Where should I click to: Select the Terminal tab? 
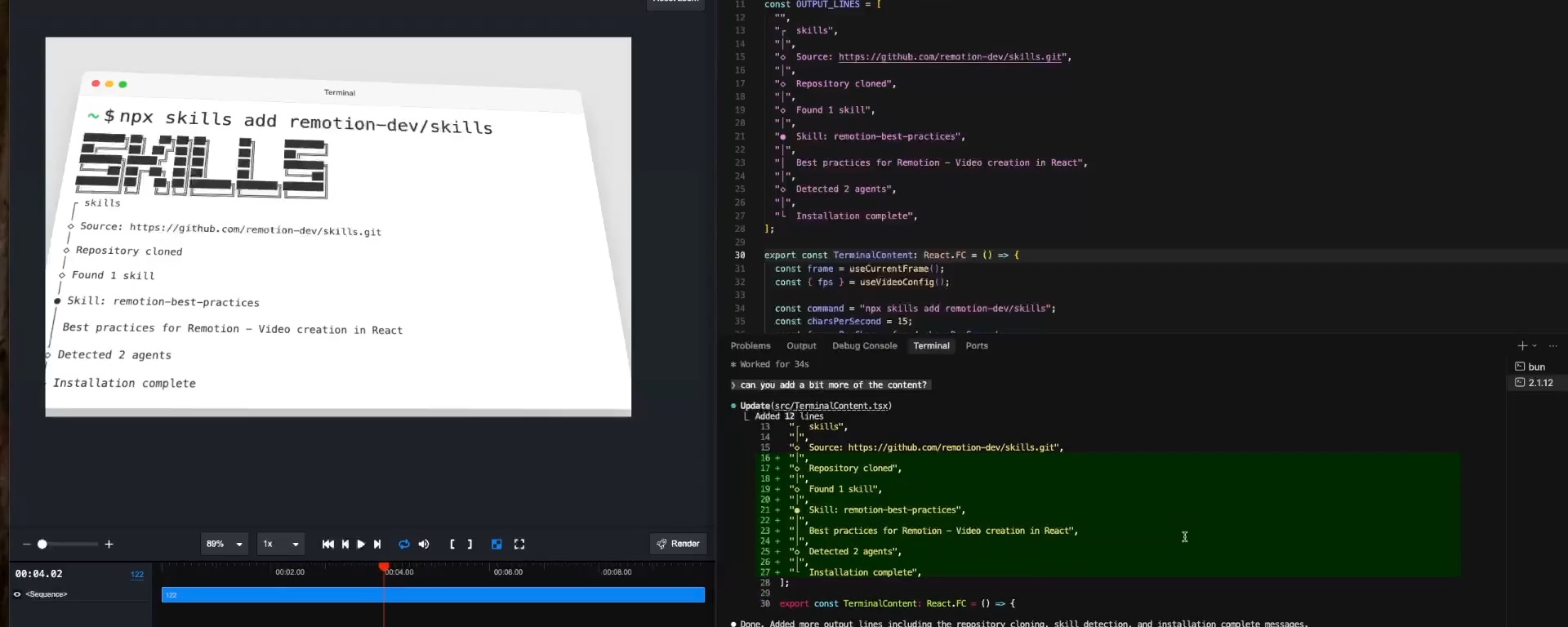[x=931, y=346]
